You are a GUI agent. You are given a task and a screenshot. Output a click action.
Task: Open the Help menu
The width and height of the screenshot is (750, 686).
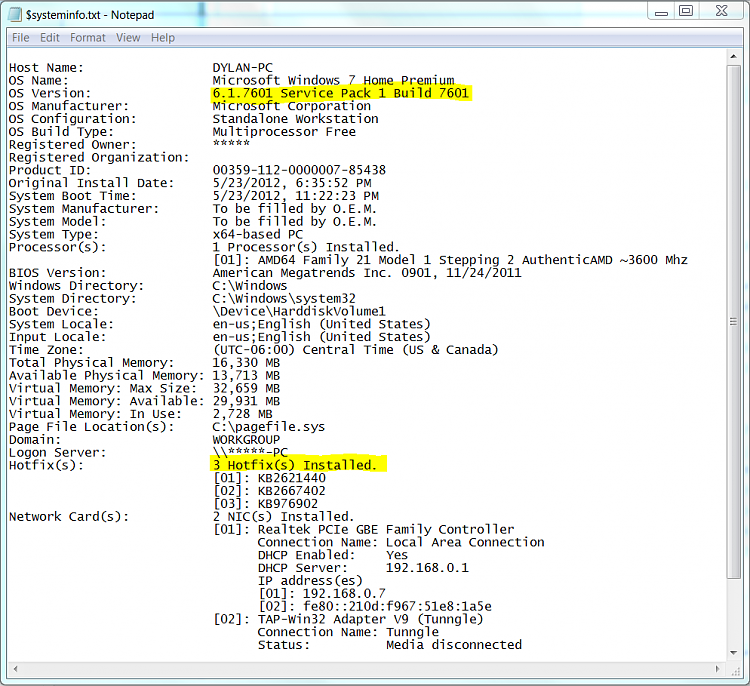(x=163, y=38)
